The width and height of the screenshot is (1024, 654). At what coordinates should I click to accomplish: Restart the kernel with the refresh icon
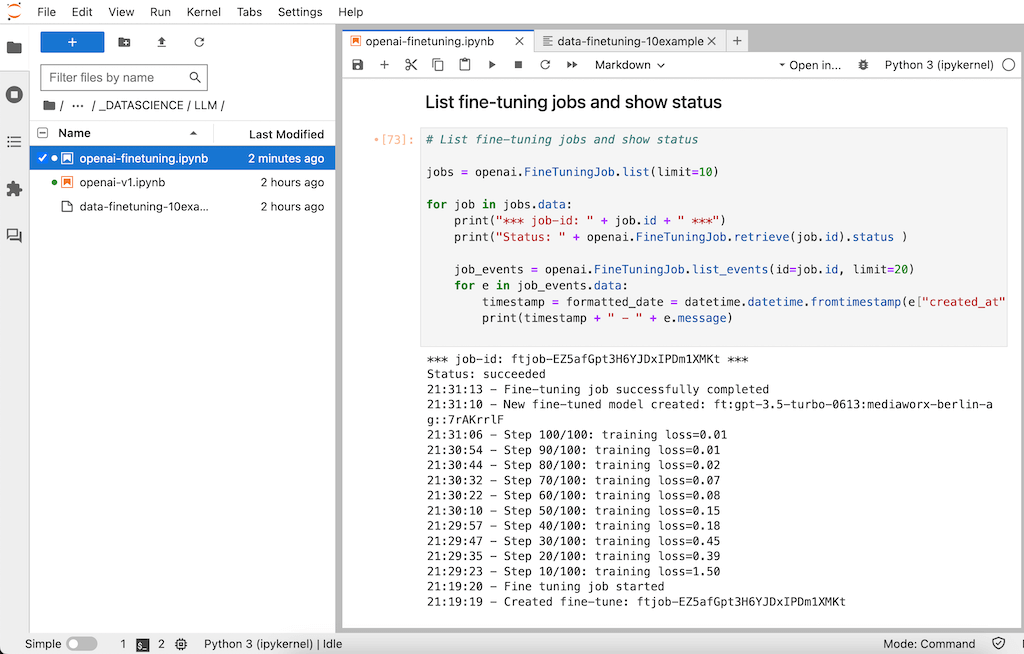[x=545, y=65]
